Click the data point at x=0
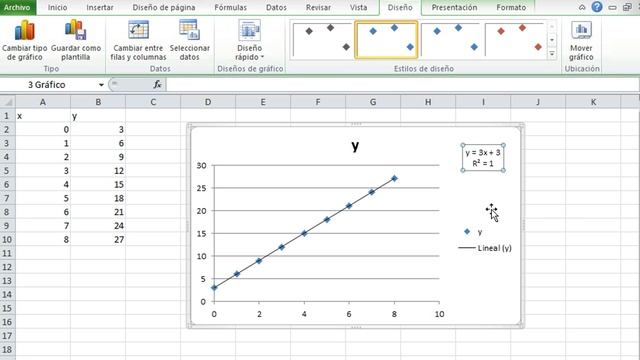Image resolution: width=640 pixels, height=360 pixels. 214,288
